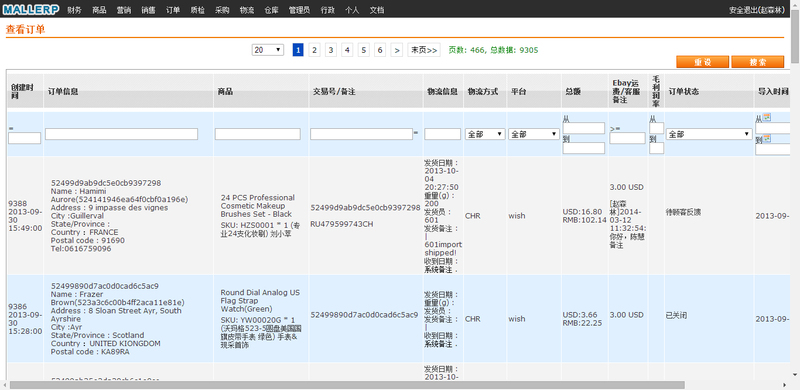The height and width of the screenshot is (390, 800).
Task: Click the orange 重设 reset button
Action: (x=703, y=62)
